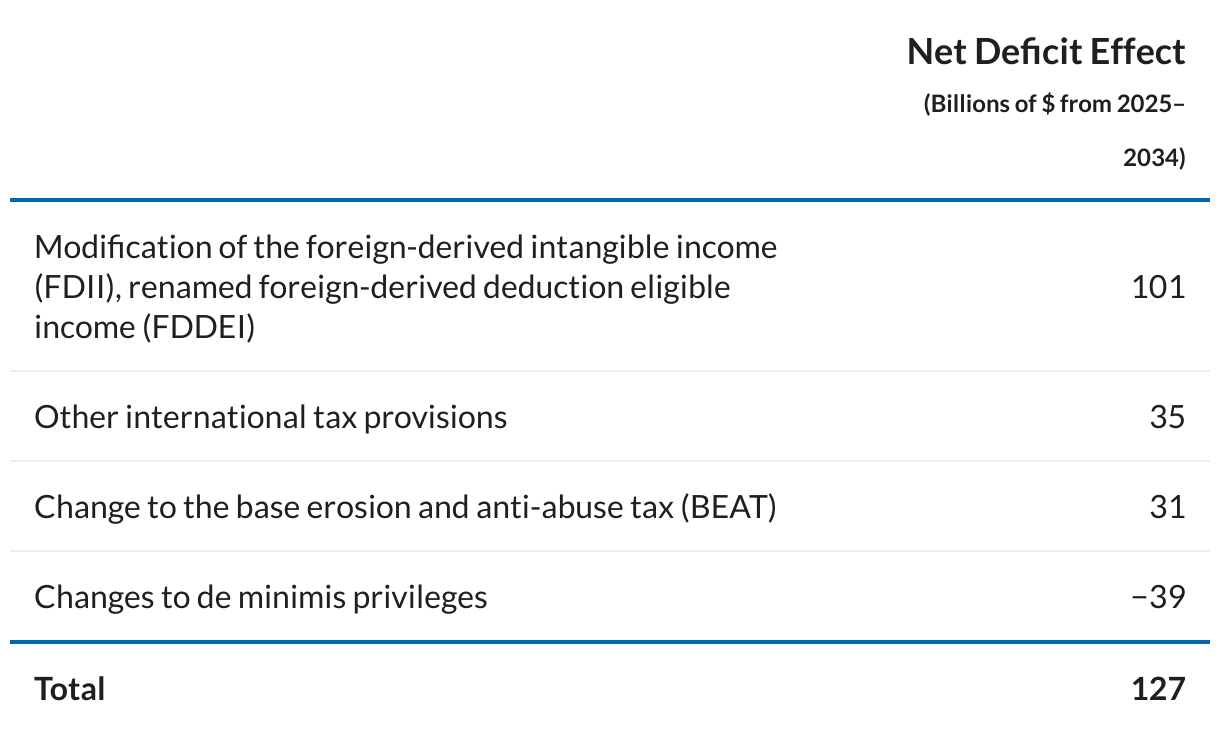Screen dimensions: 1220x742
Task: Click the 2034) text under header
Action: point(1154,158)
